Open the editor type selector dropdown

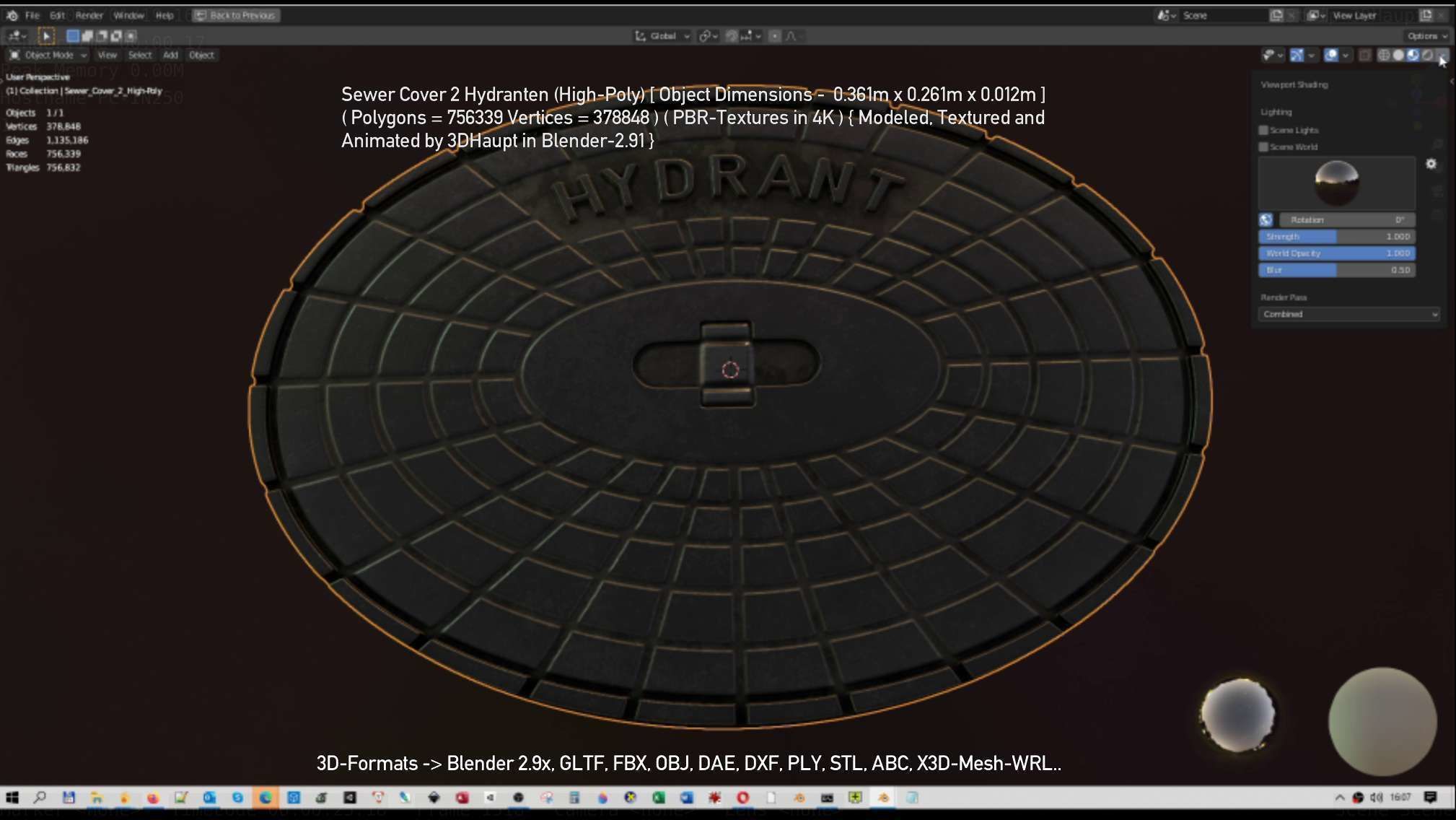click(17, 35)
